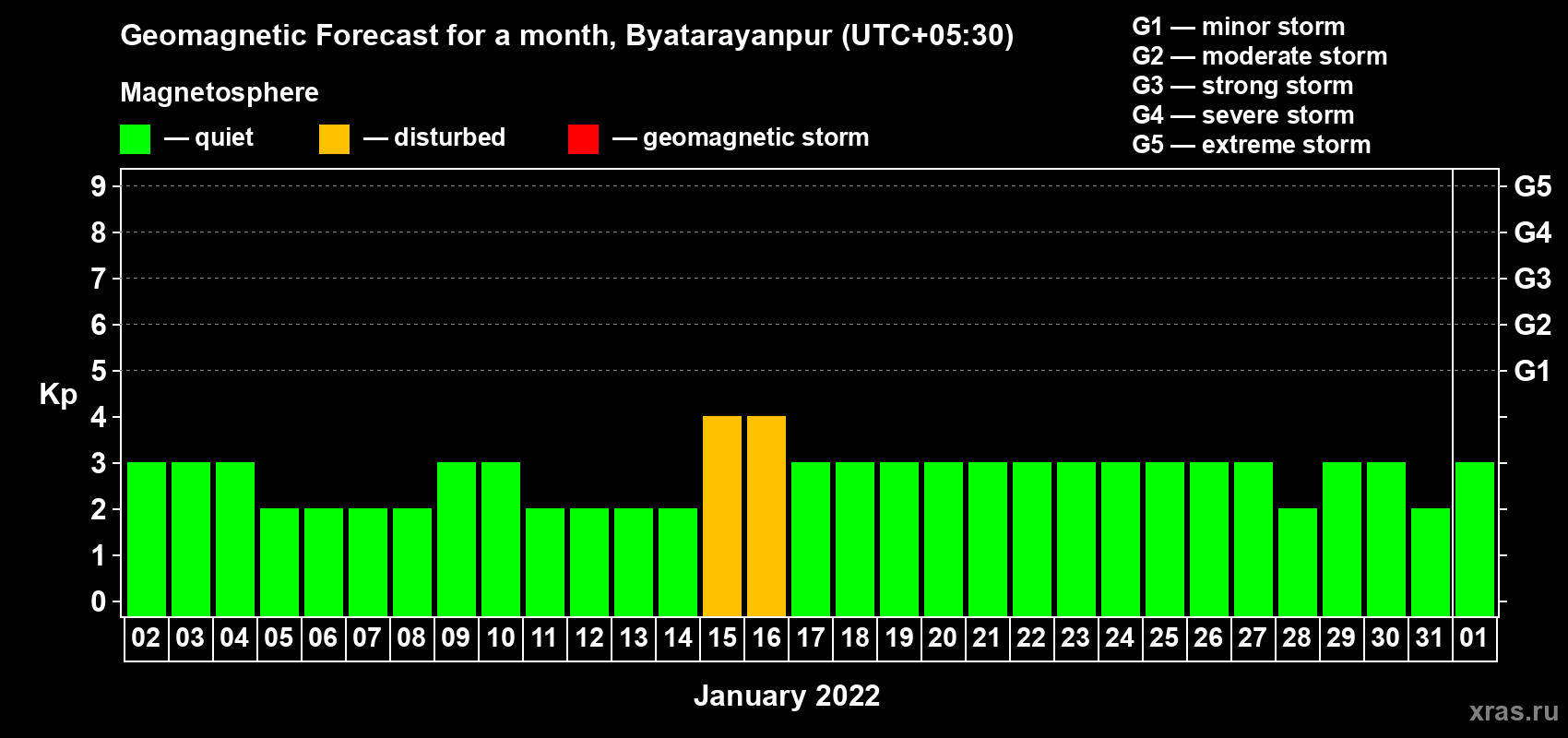
Task: Click date label 11 on axis
Action: pyautogui.click(x=544, y=637)
